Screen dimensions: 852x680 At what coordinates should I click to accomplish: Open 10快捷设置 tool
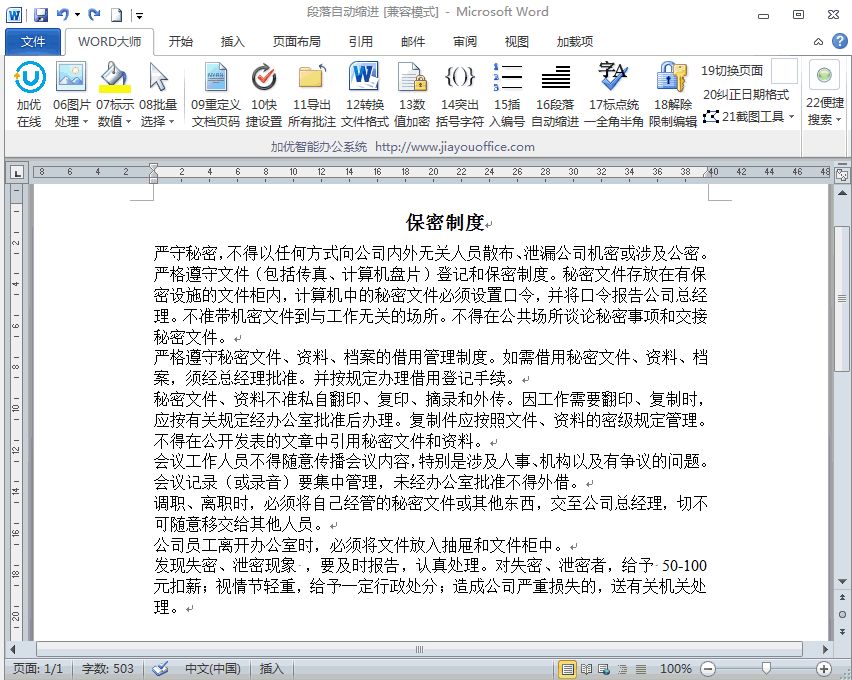(264, 93)
